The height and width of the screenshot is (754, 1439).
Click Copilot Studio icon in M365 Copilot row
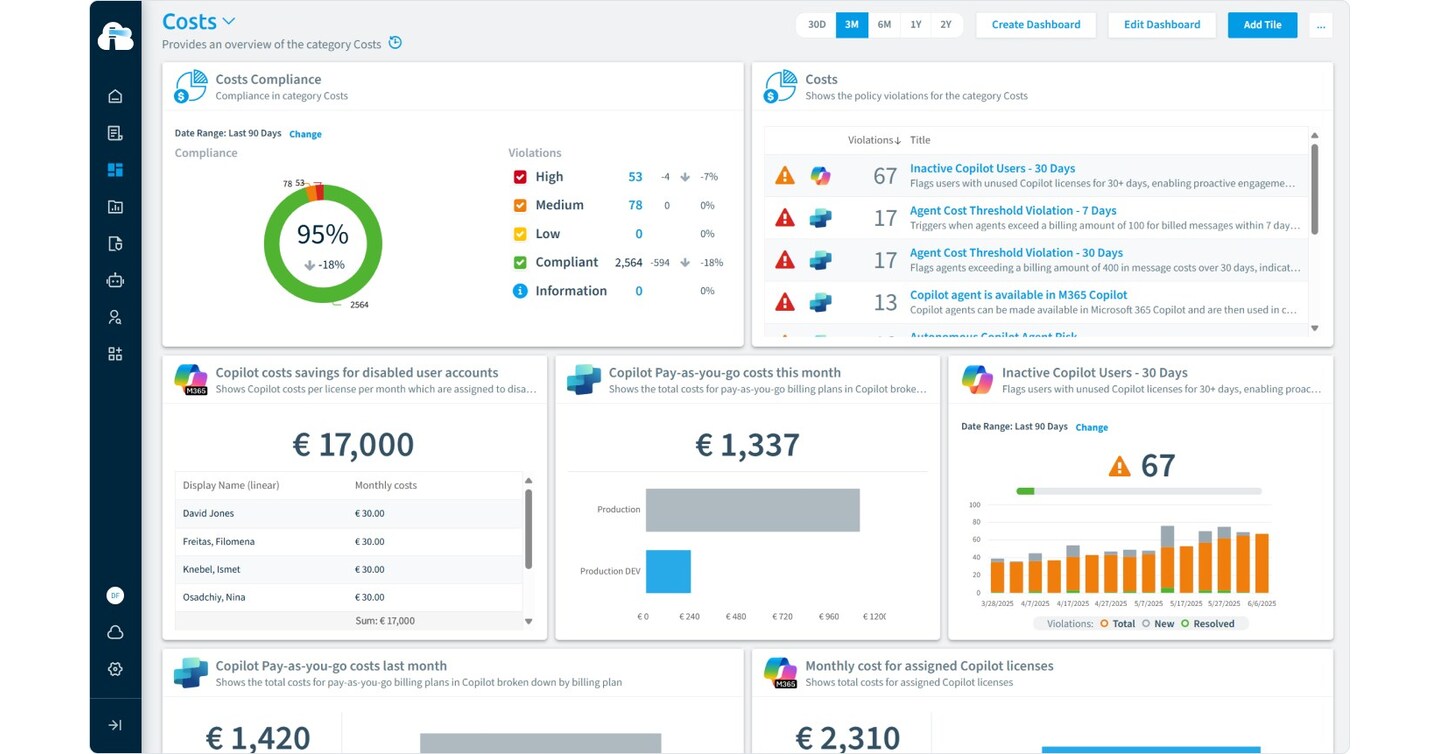[x=820, y=302]
